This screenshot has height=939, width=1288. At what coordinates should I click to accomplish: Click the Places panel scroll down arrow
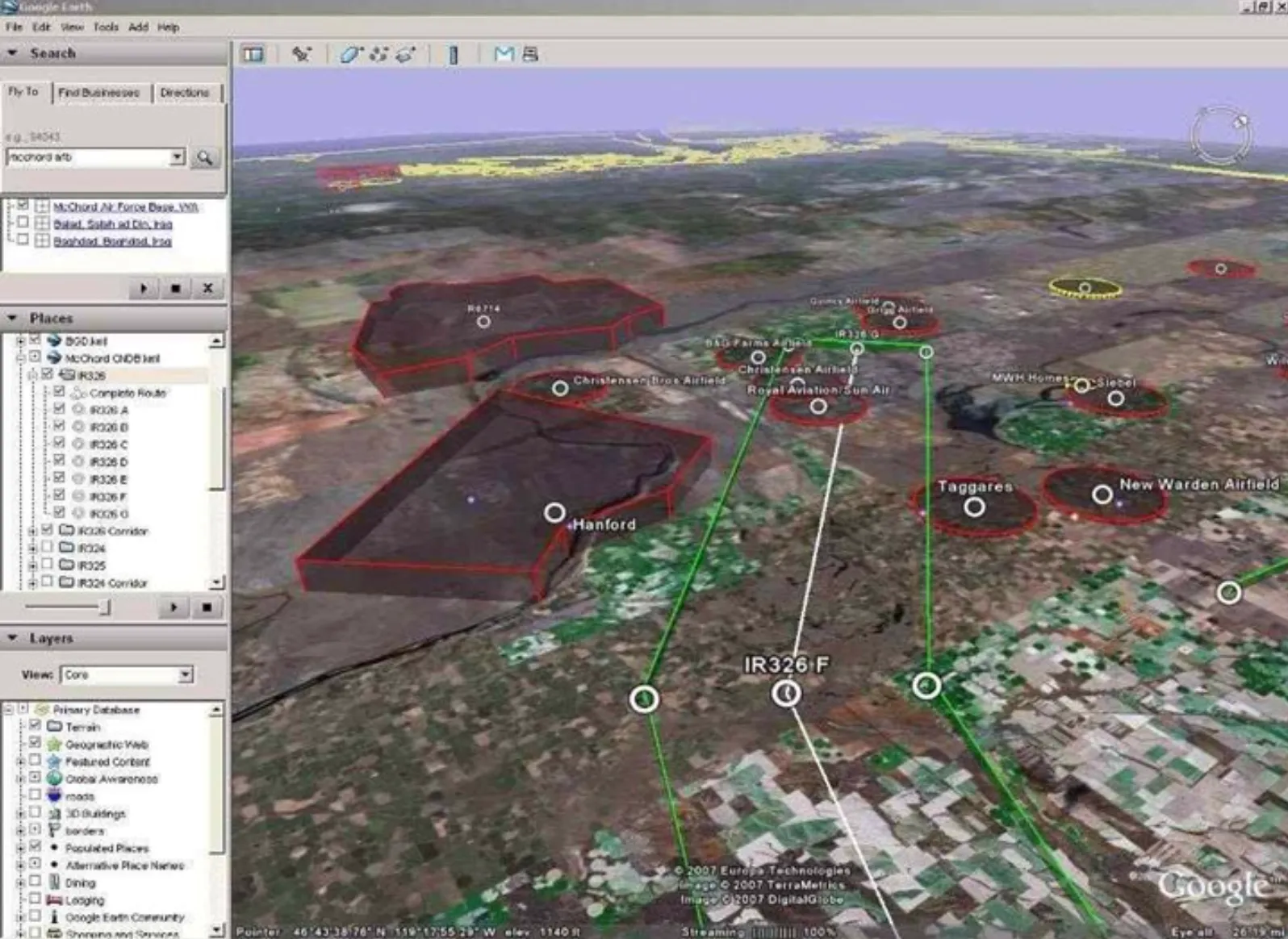pyautogui.click(x=216, y=582)
